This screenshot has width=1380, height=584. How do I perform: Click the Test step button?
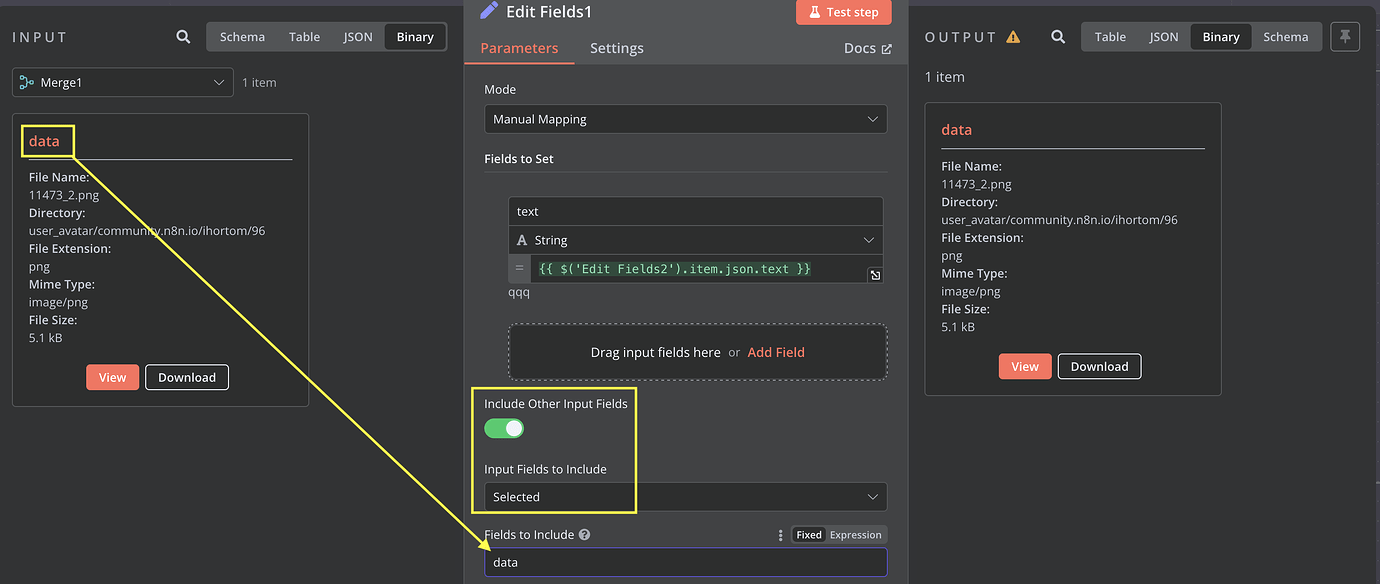pos(843,12)
